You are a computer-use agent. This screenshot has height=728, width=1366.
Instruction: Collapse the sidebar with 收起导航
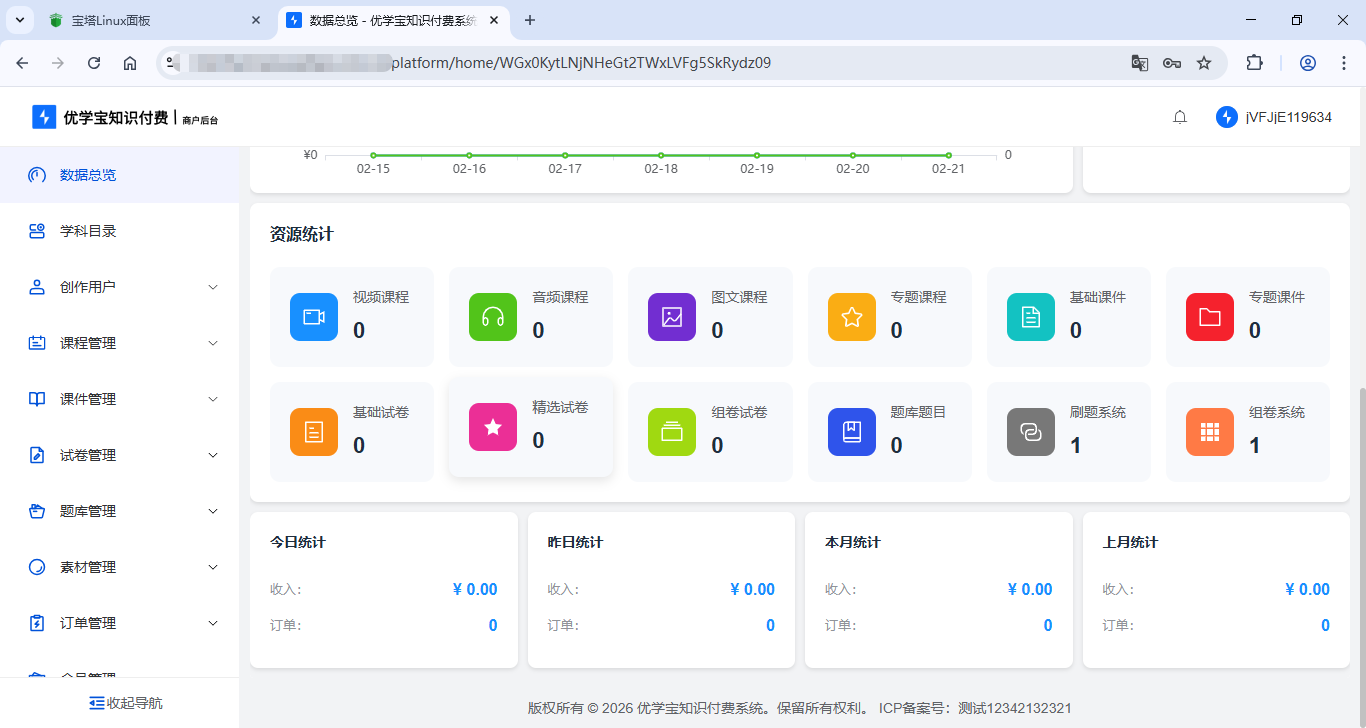pos(125,703)
